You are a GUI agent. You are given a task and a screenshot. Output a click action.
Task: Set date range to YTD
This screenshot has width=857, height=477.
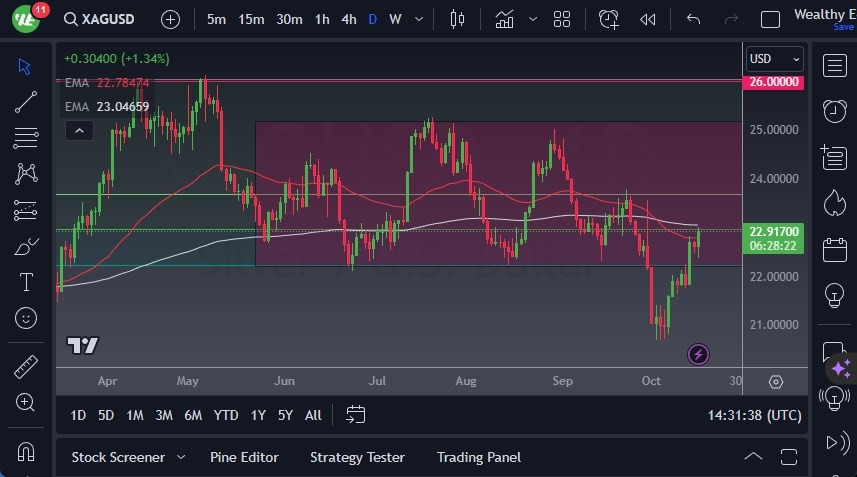click(x=226, y=415)
